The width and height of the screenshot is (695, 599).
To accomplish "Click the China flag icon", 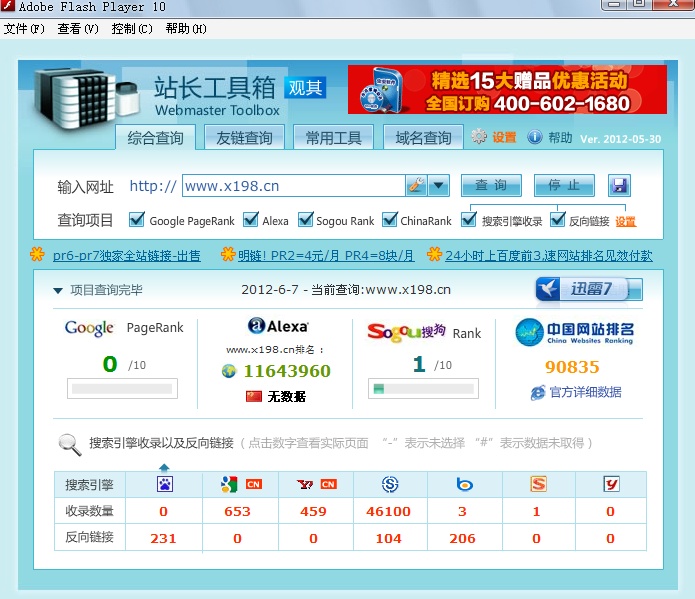I will point(254,396).
